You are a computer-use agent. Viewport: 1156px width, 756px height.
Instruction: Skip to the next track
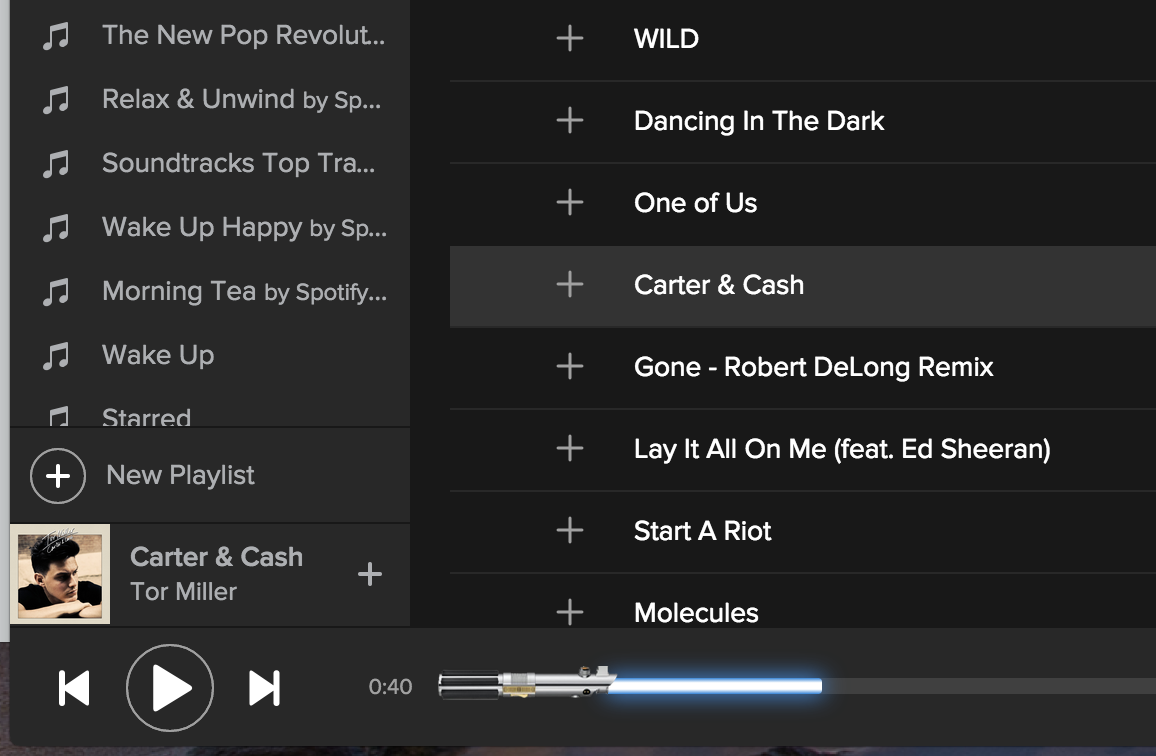(x=264, y=688)
